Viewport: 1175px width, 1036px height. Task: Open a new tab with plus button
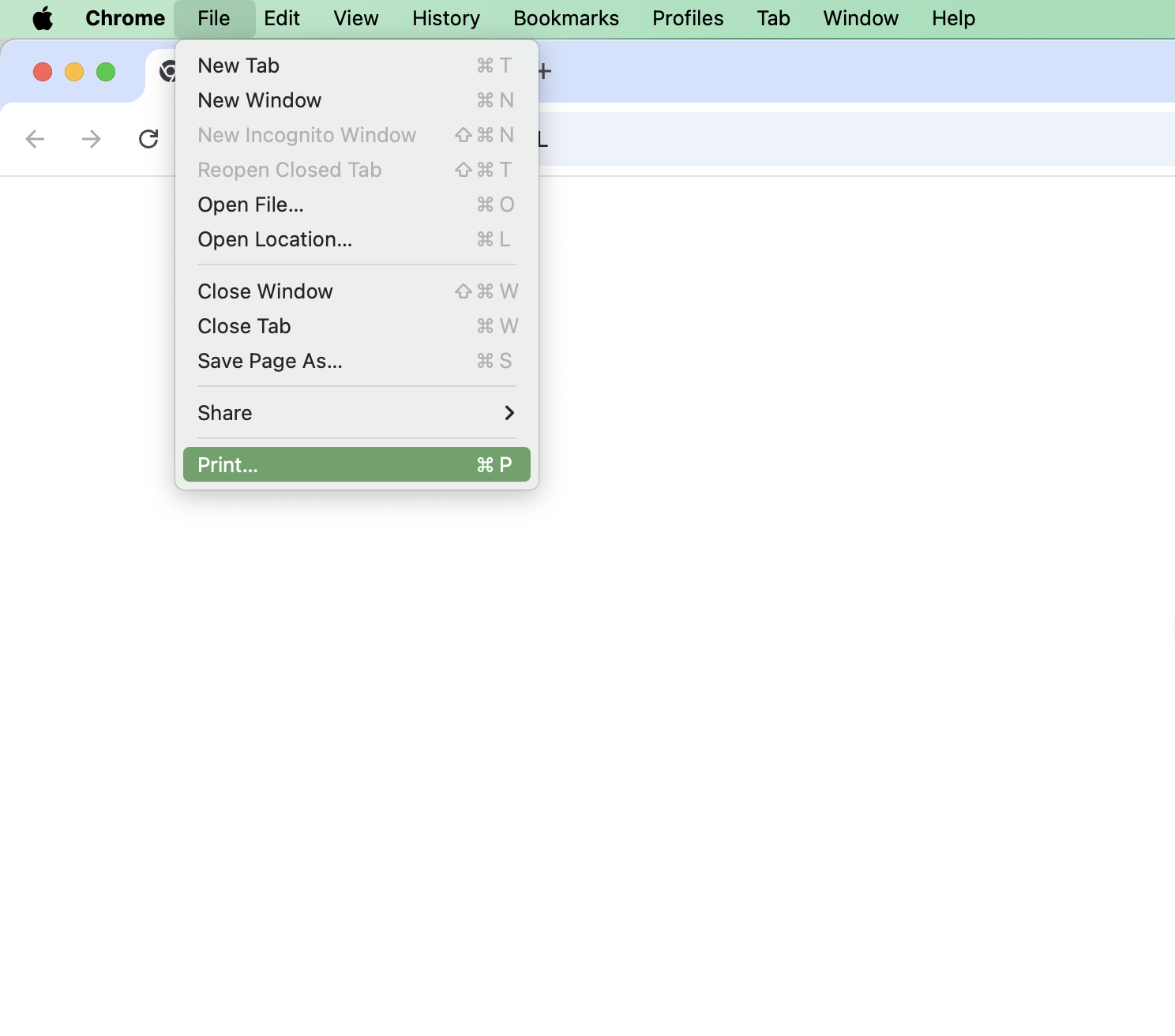544,72
